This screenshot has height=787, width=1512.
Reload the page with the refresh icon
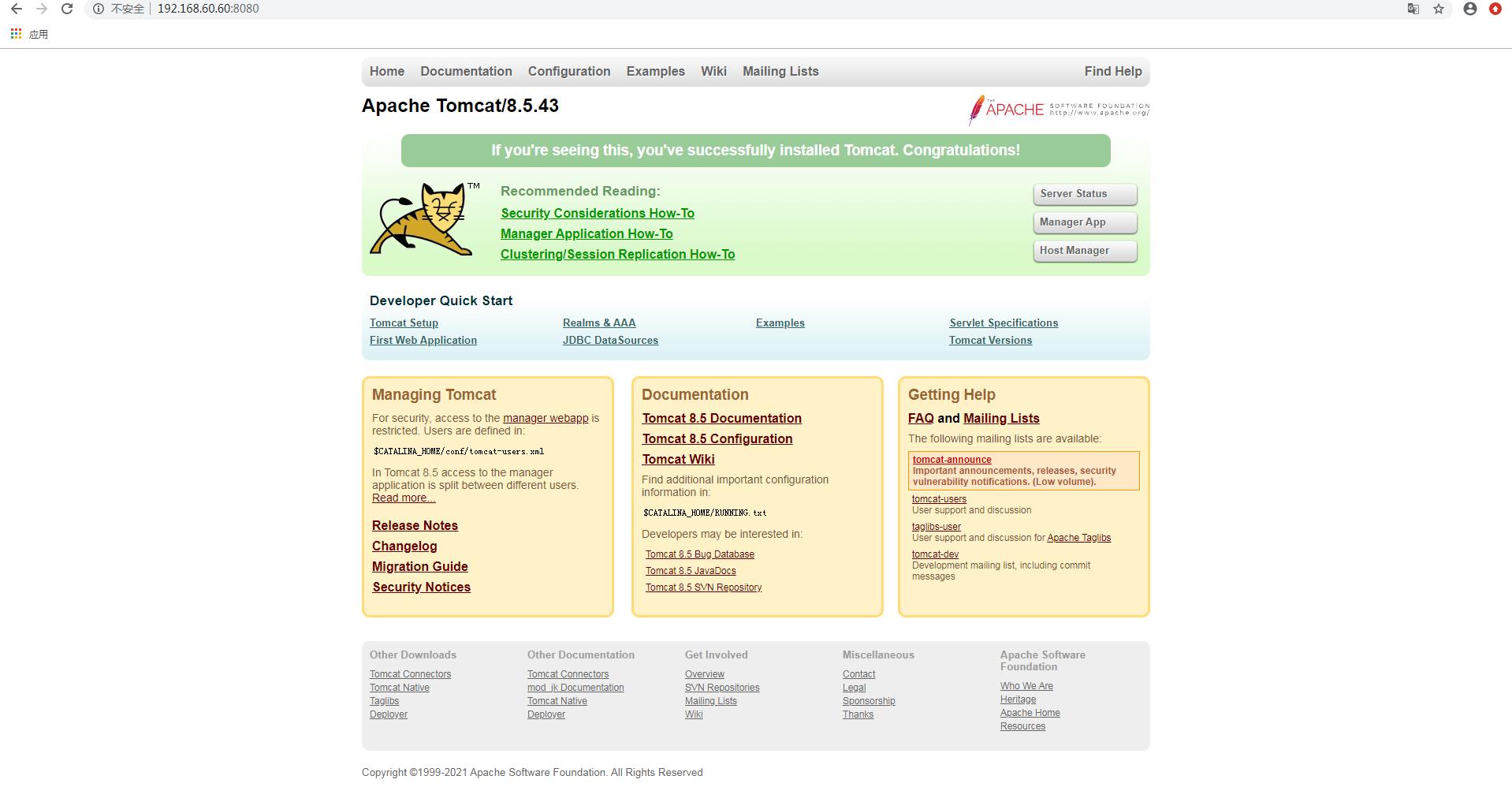coord(67,9)
